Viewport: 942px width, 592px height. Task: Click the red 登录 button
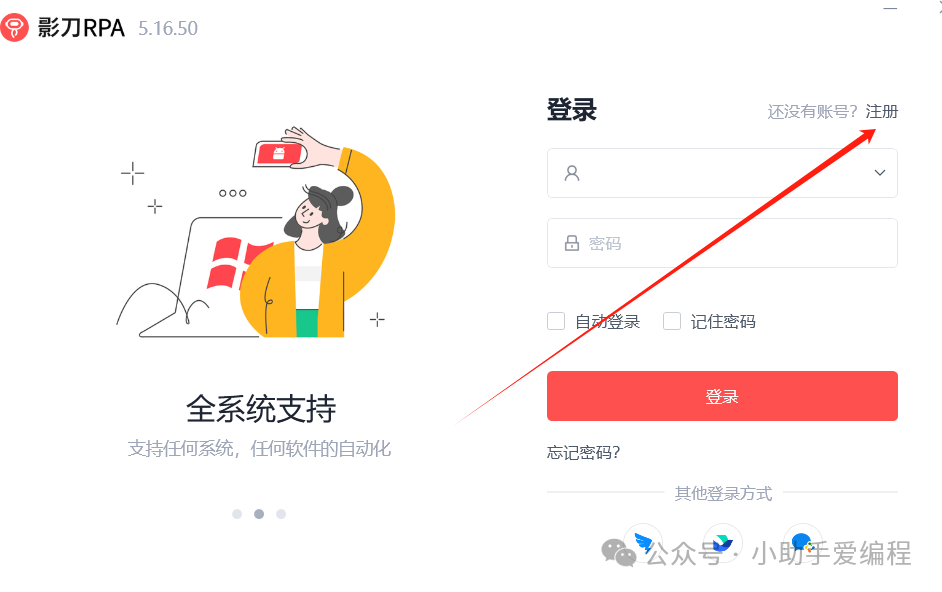722,396
